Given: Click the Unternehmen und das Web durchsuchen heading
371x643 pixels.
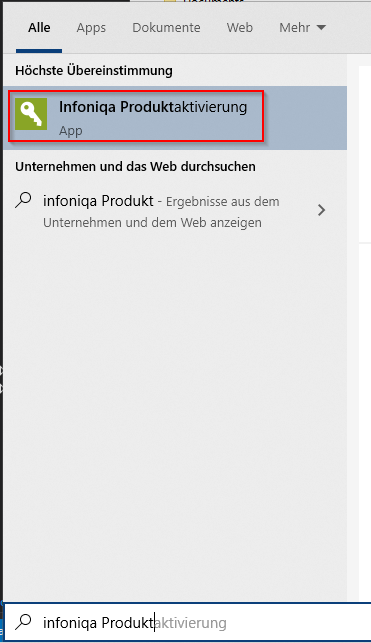Looking at the screenshot, I should [x=135, y=166].
